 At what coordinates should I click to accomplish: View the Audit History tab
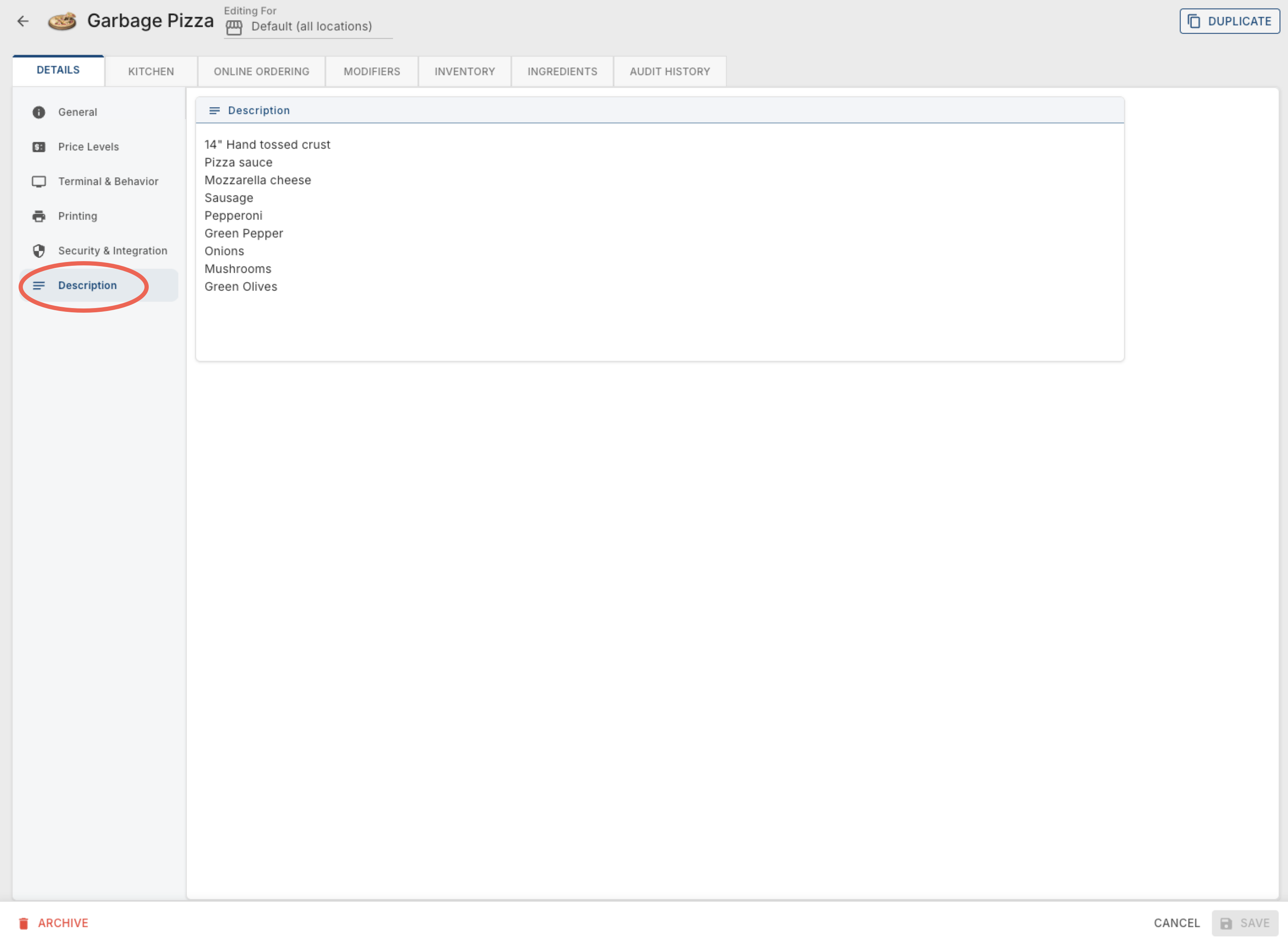click(x=670, y=71)
